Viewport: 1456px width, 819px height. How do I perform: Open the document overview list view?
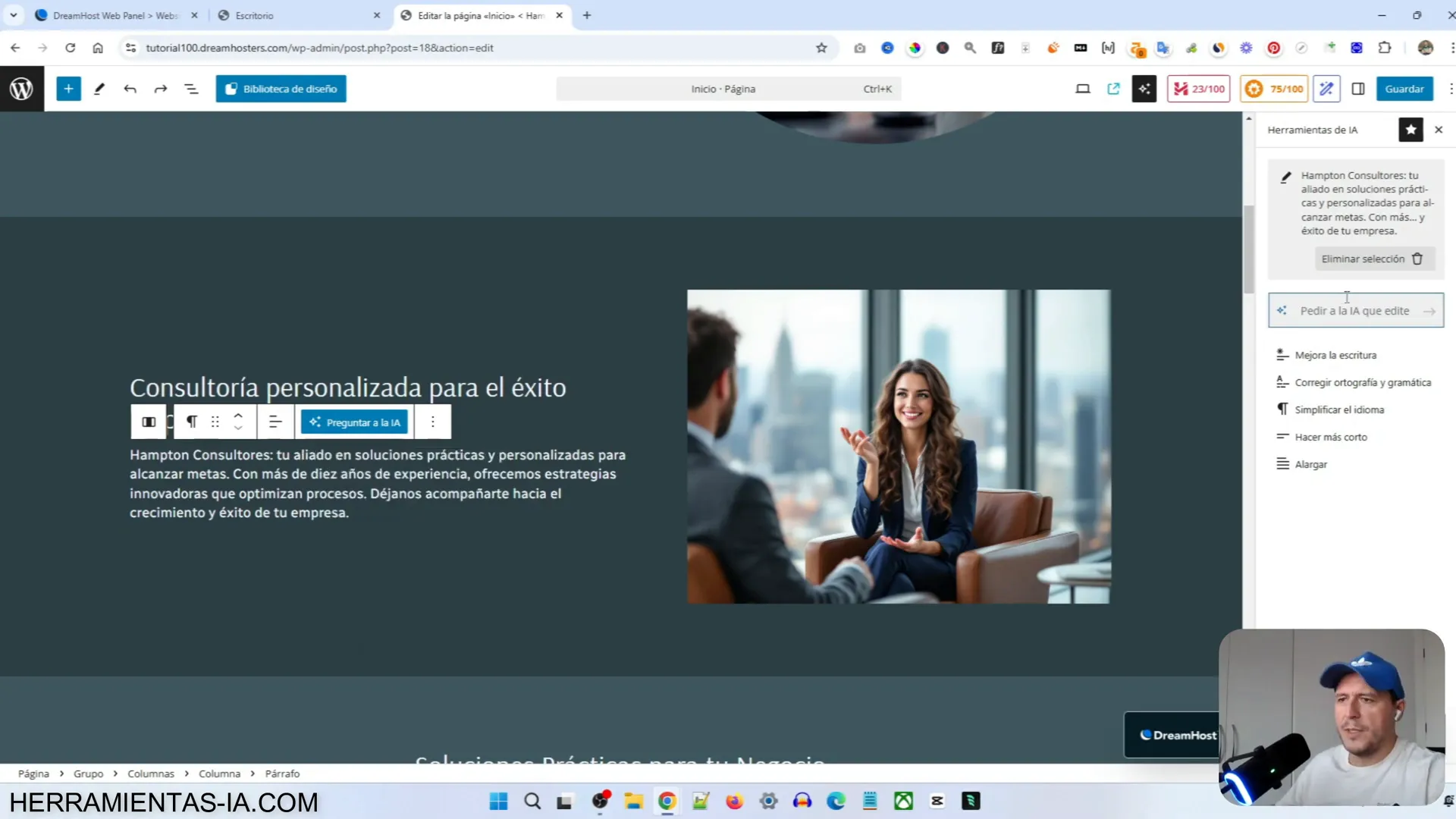tap(191, 89)
